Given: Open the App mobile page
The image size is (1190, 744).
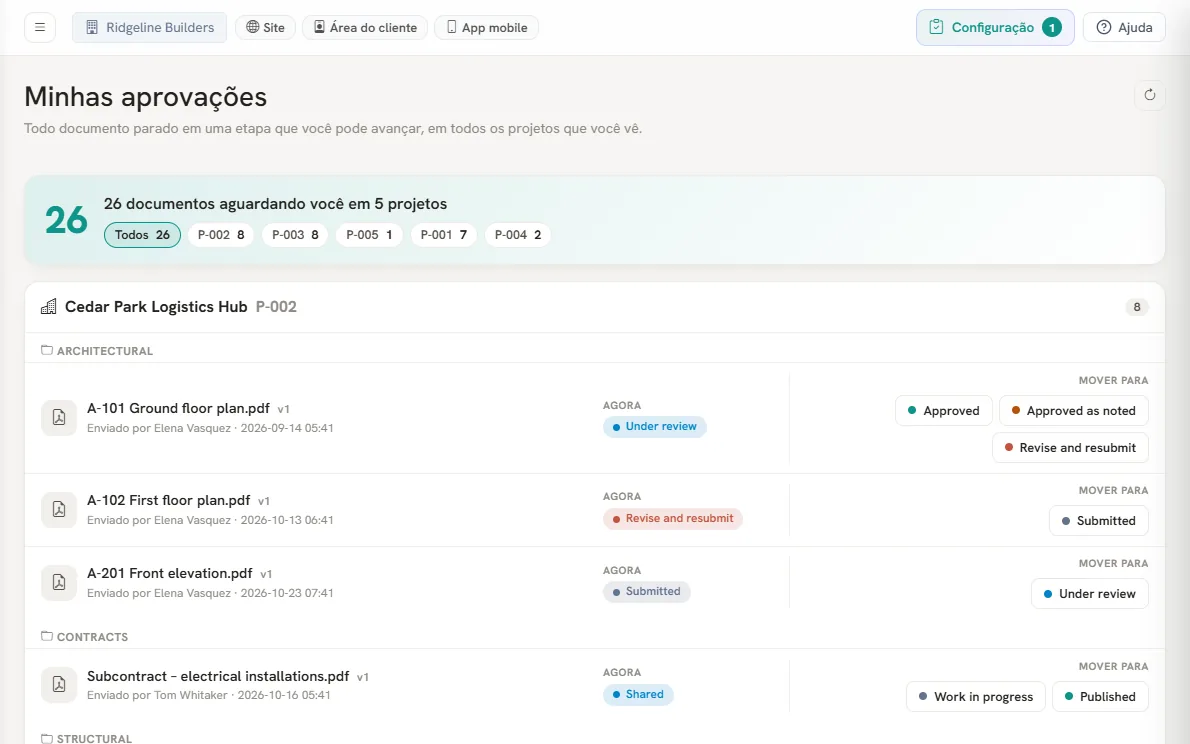Looking at the screenshot, I should [486, 27].
